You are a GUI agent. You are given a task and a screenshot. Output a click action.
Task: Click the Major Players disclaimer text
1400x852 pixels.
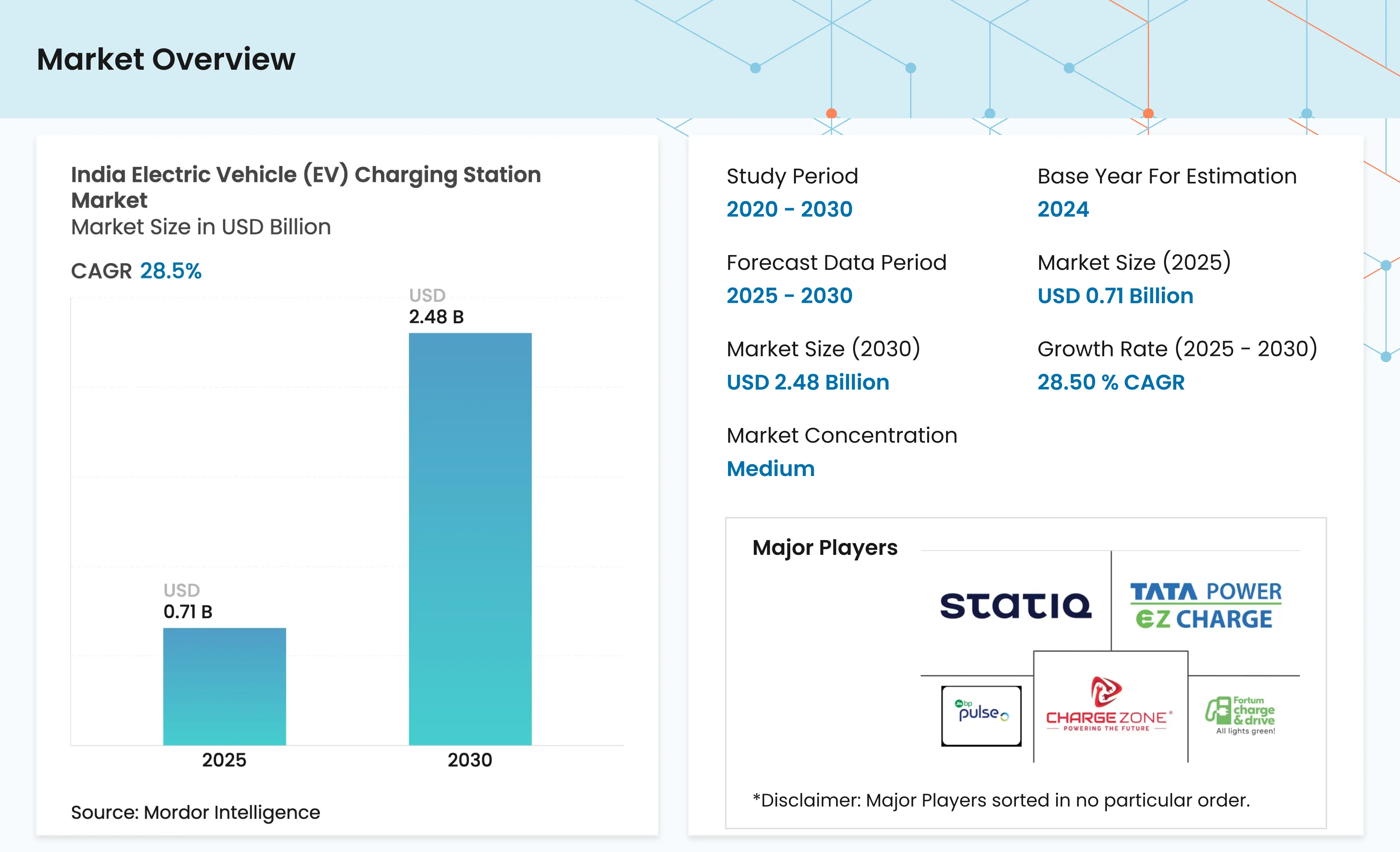(x=1001, y=800)
